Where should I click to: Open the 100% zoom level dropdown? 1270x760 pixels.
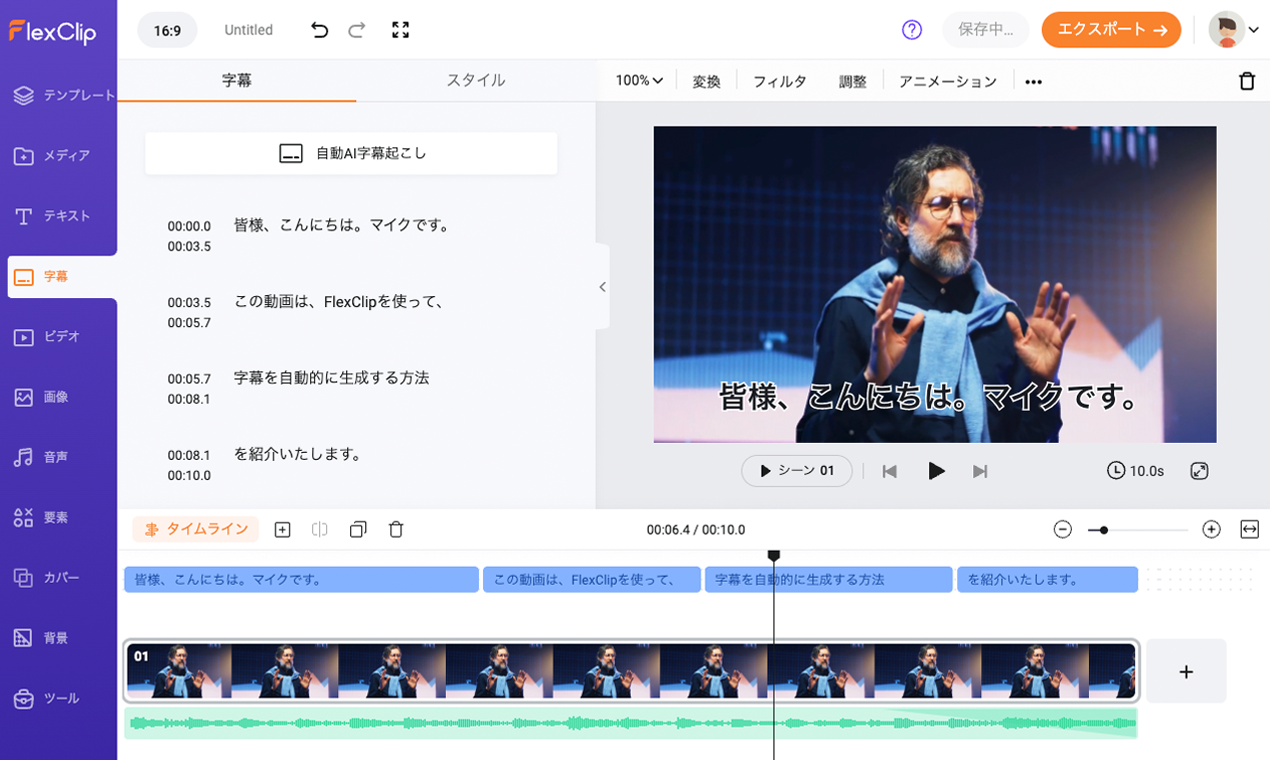(x=637, y=80)
